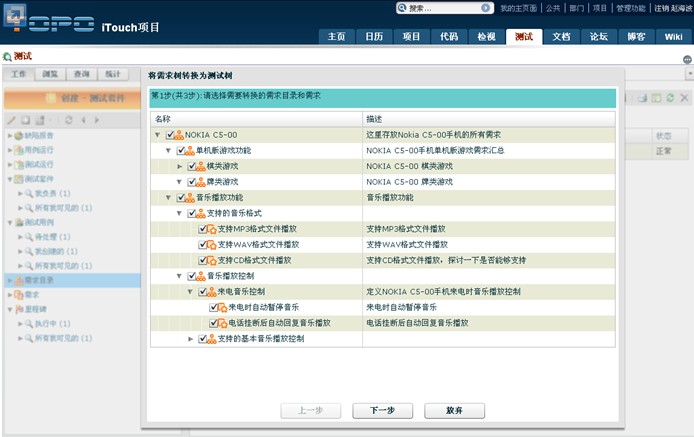The height and width of the screenshot is (437, 694).
Task: Click the green columns icon in the right toolbar
Action: click(x=656, y=98)
